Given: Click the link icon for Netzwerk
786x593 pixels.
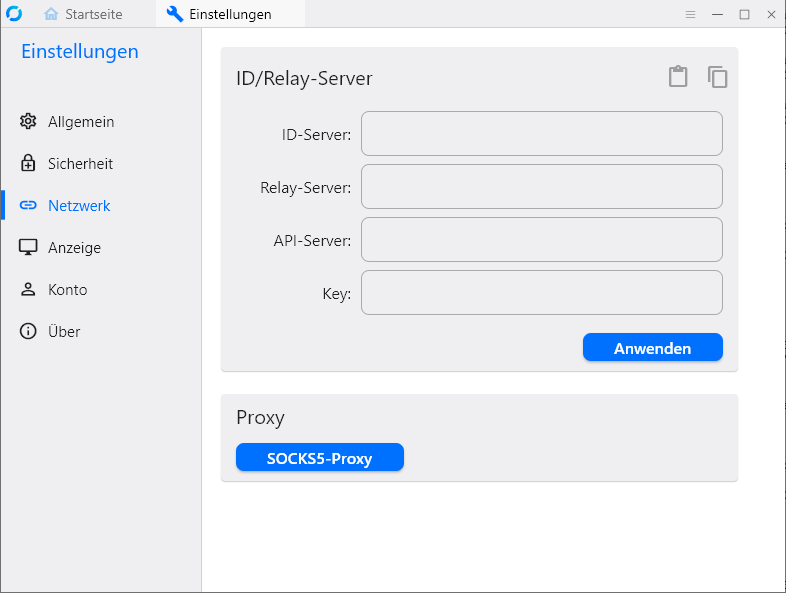Looking at the screenshot, I should [x=28, y=206].
